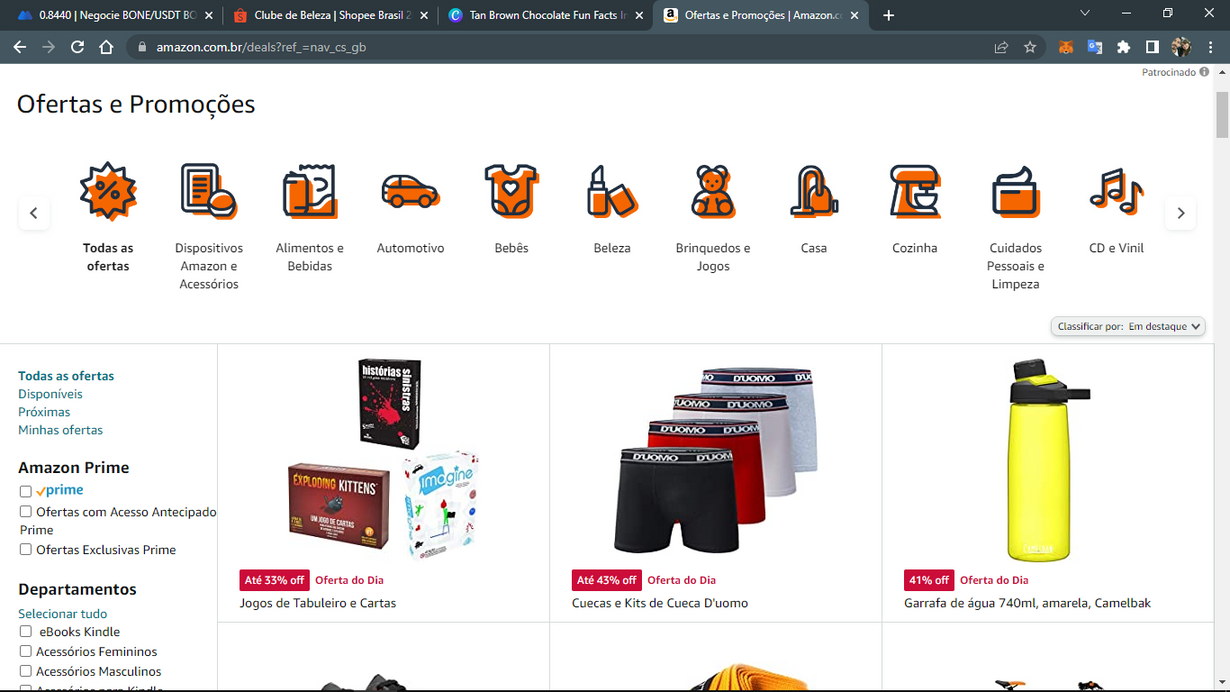Screen dimensions: 1230x692
Task: Tick the eBooks Kindle department checkbox
Action: point(26,632)
